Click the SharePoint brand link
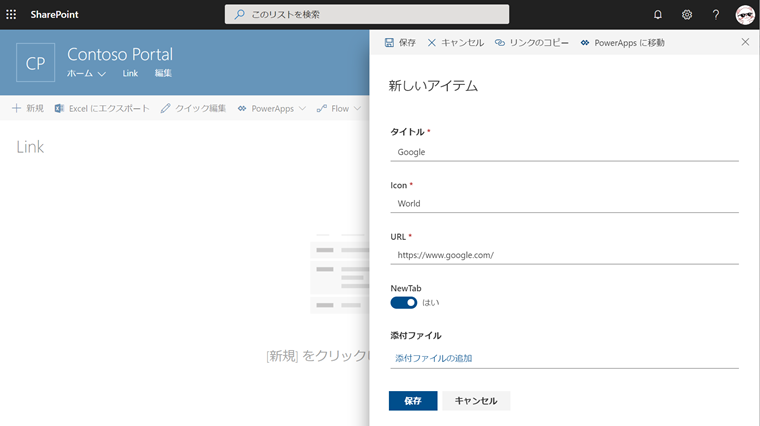The width and height of the screenshot is (760, 426). pyautogui.click(x=54, y=15)
